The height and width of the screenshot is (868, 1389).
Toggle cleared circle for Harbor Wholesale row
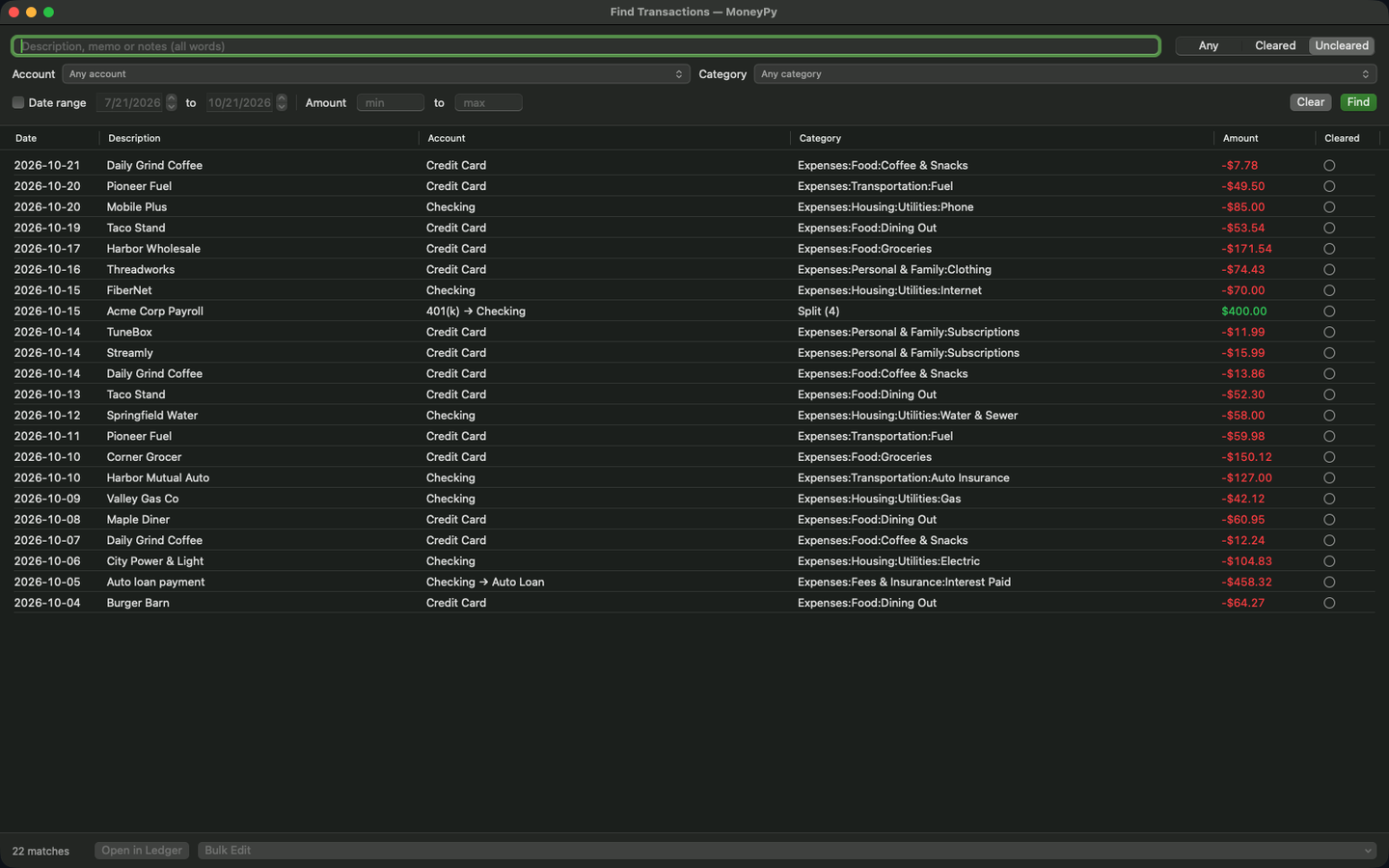1329,249
